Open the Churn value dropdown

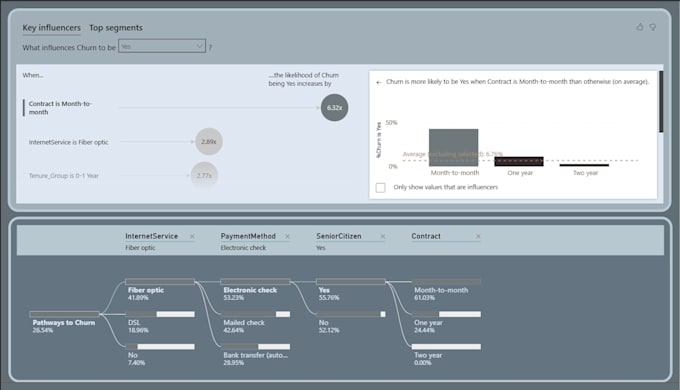[x=162, y=46]
